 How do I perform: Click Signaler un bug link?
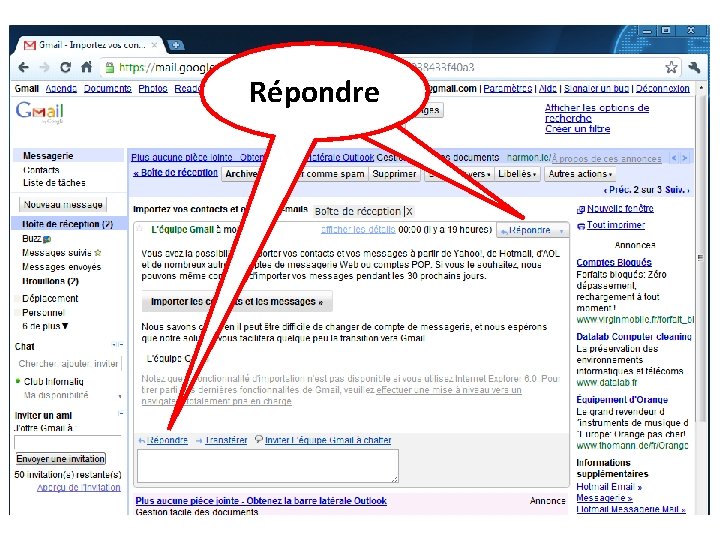pyautogui.click(x=596, y=88)
